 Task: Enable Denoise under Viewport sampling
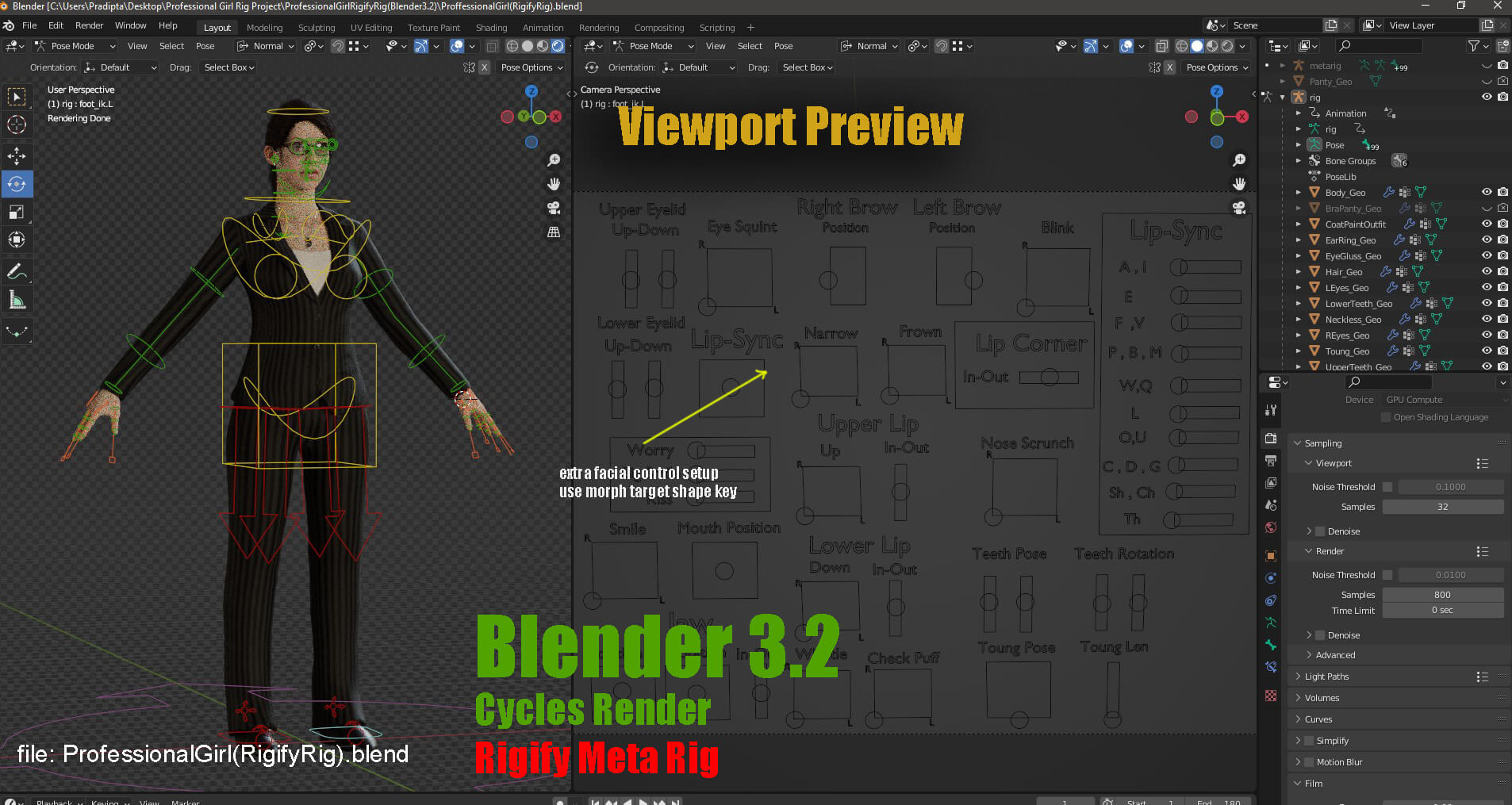tap(1320, 531)
